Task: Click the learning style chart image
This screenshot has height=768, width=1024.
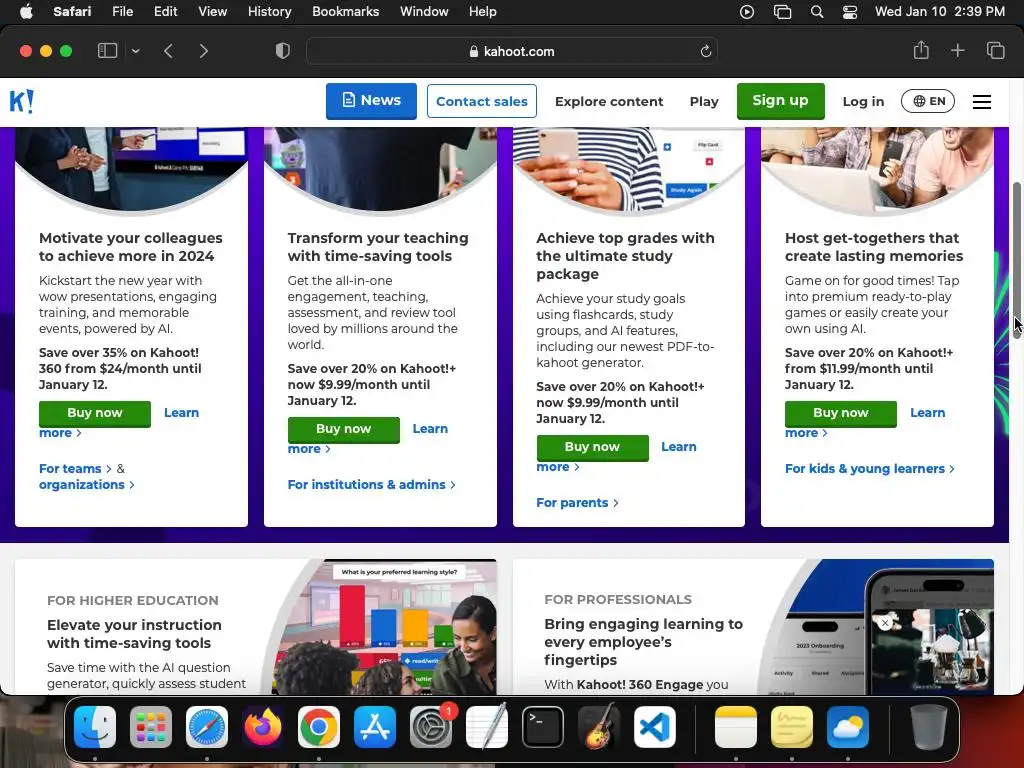Action: [384, 626]
